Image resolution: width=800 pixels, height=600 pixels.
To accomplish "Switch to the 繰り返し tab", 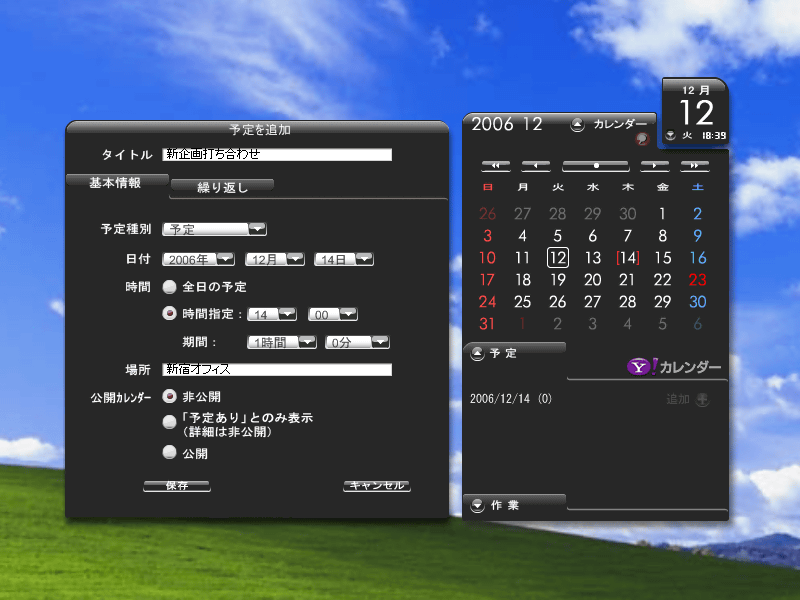I will [x=222, y=187].
